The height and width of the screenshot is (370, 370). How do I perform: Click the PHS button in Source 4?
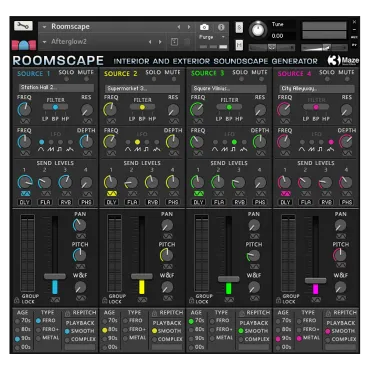point(347,202)
